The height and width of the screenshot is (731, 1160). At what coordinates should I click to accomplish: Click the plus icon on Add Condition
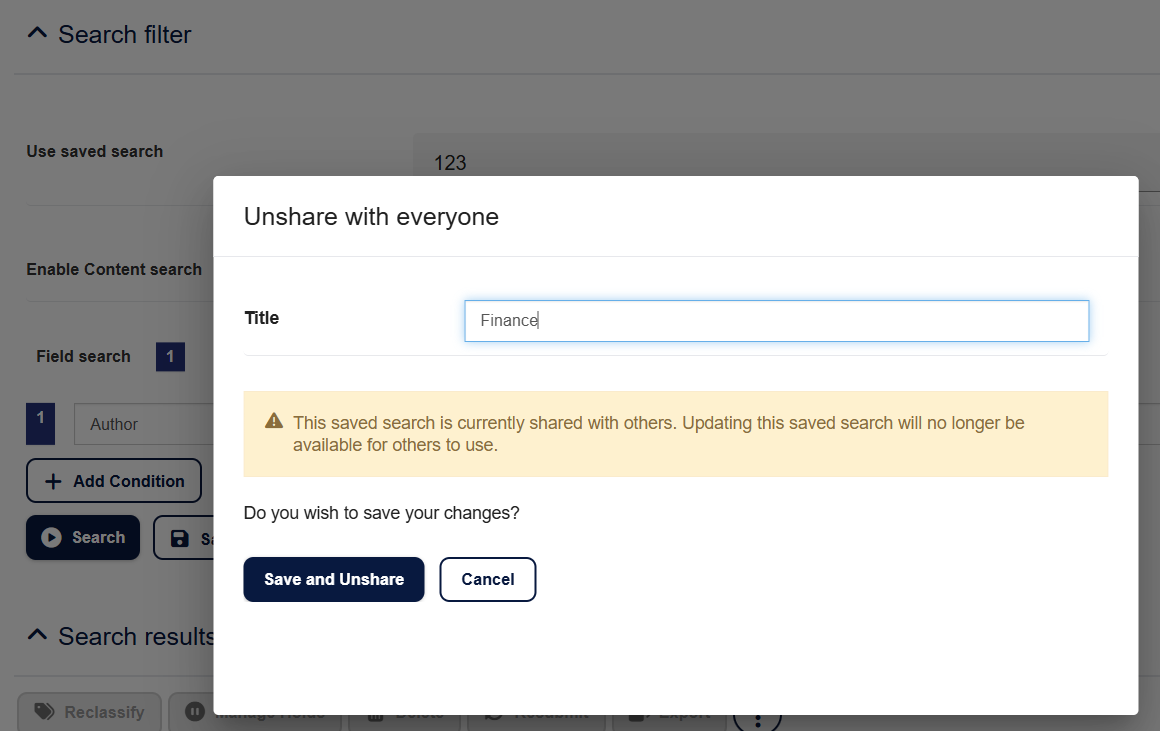[54, 481]
